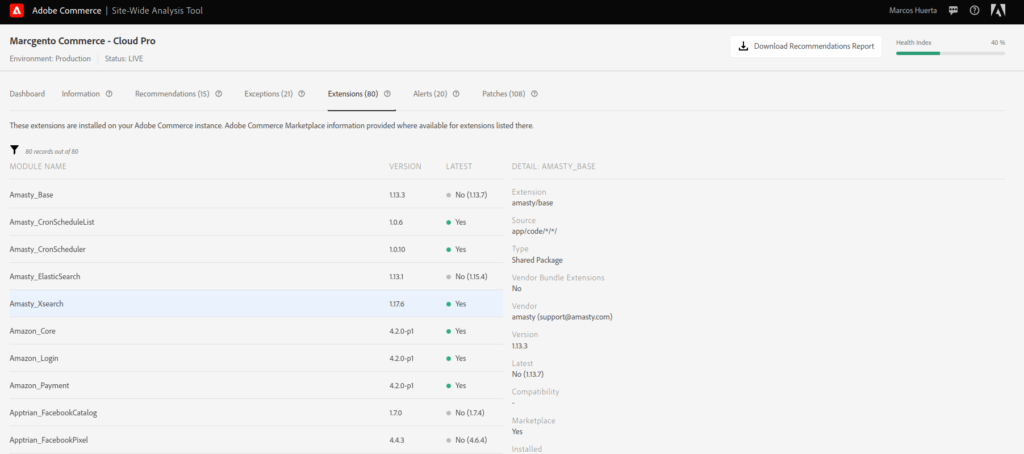Click the Yes status in Amazon_Payment row
Screen dimensions: 1024x454
pyautogui.click(x=460, y=385)
